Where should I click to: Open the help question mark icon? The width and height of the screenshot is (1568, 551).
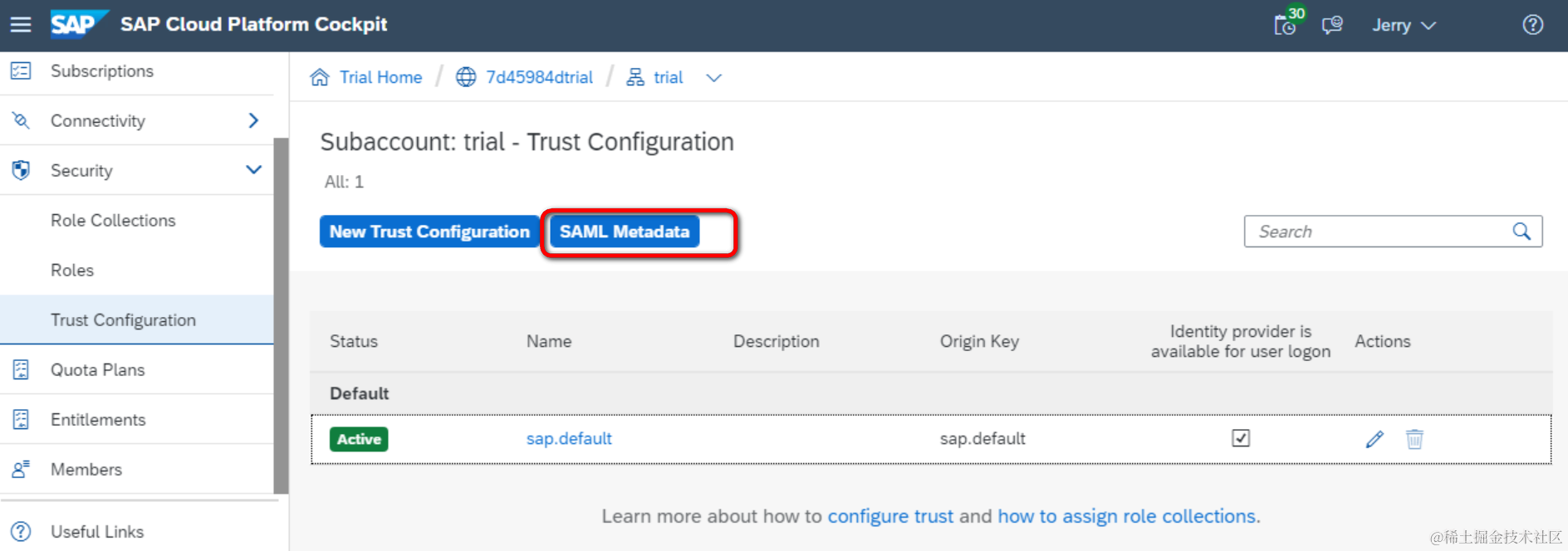1533,25
